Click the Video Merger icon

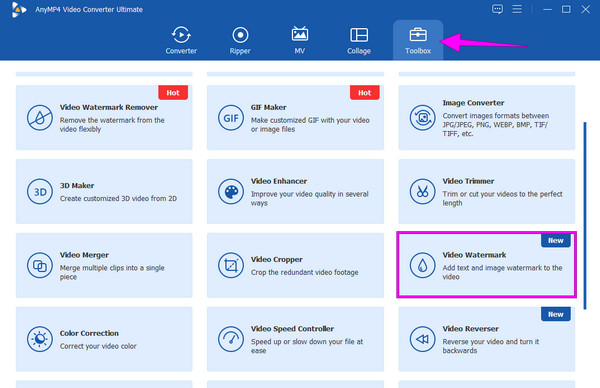40,265
